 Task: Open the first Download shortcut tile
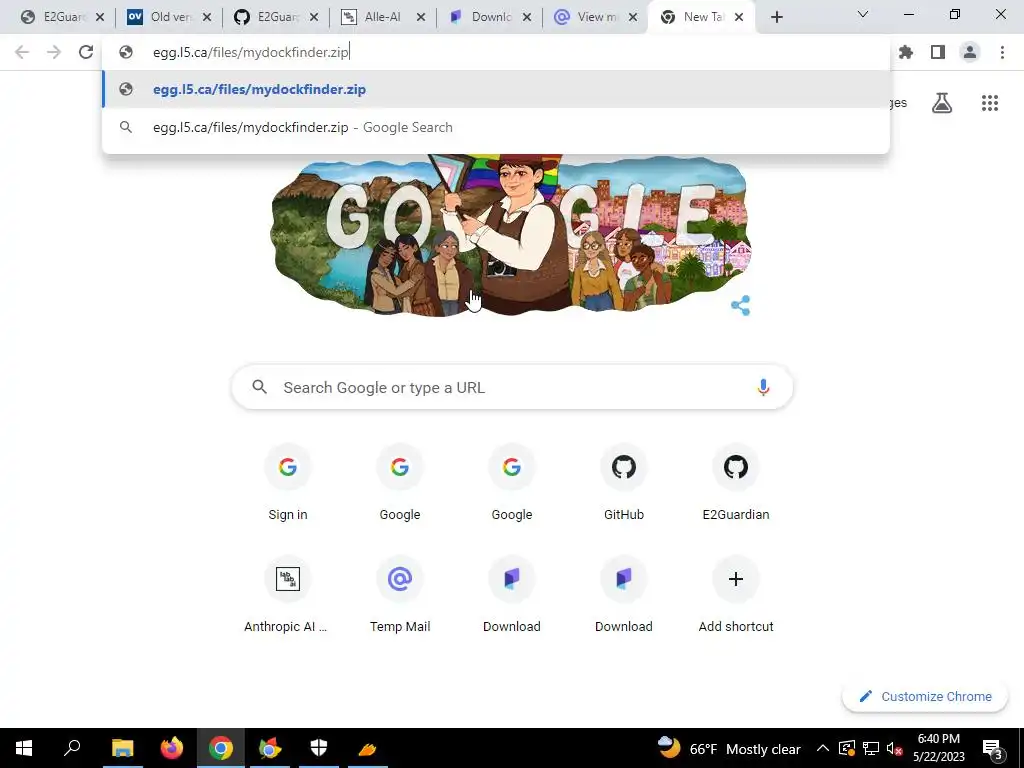point(512,595)
